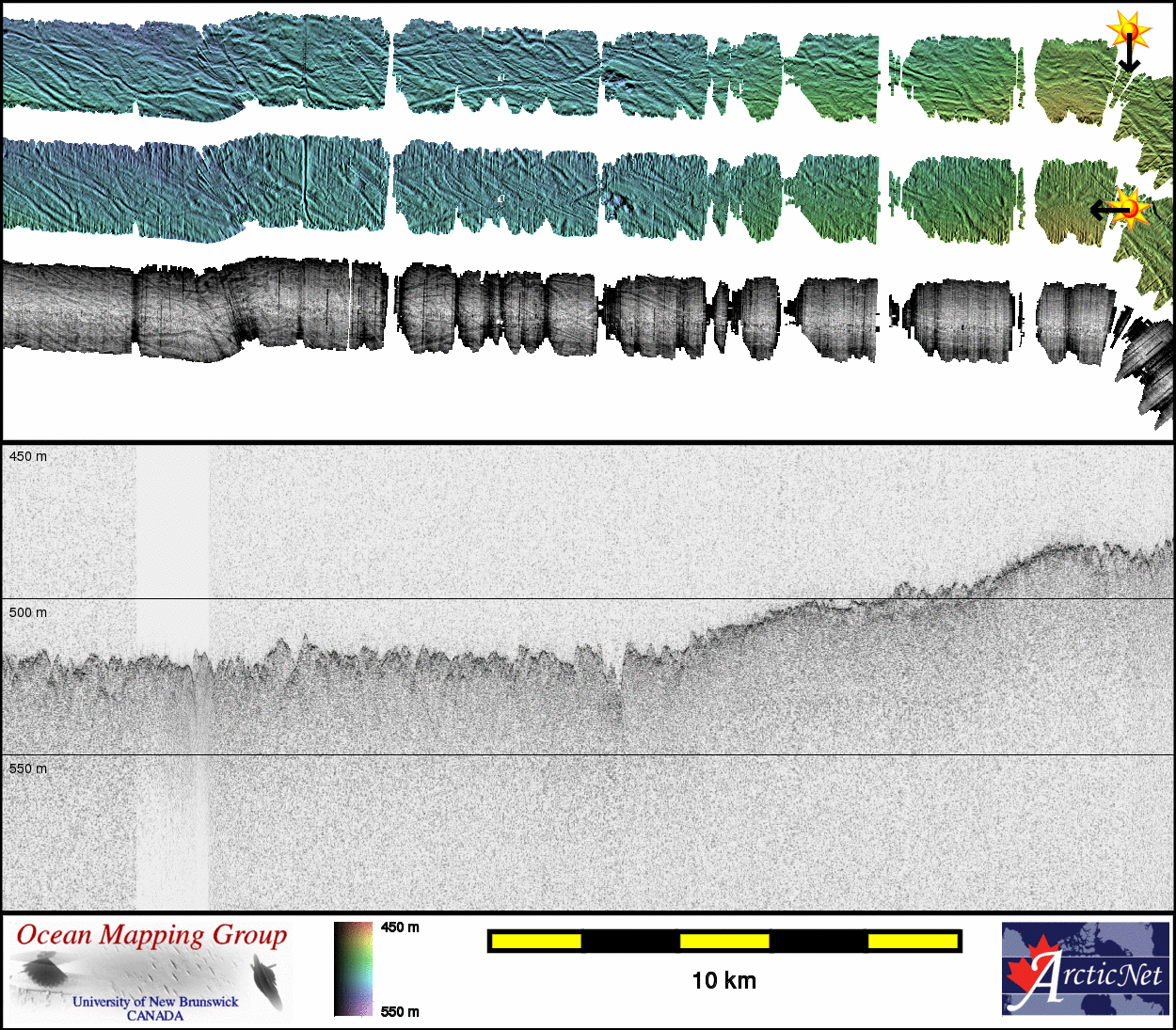Click the 450 m label beside the color legend

tap(400, 927)
